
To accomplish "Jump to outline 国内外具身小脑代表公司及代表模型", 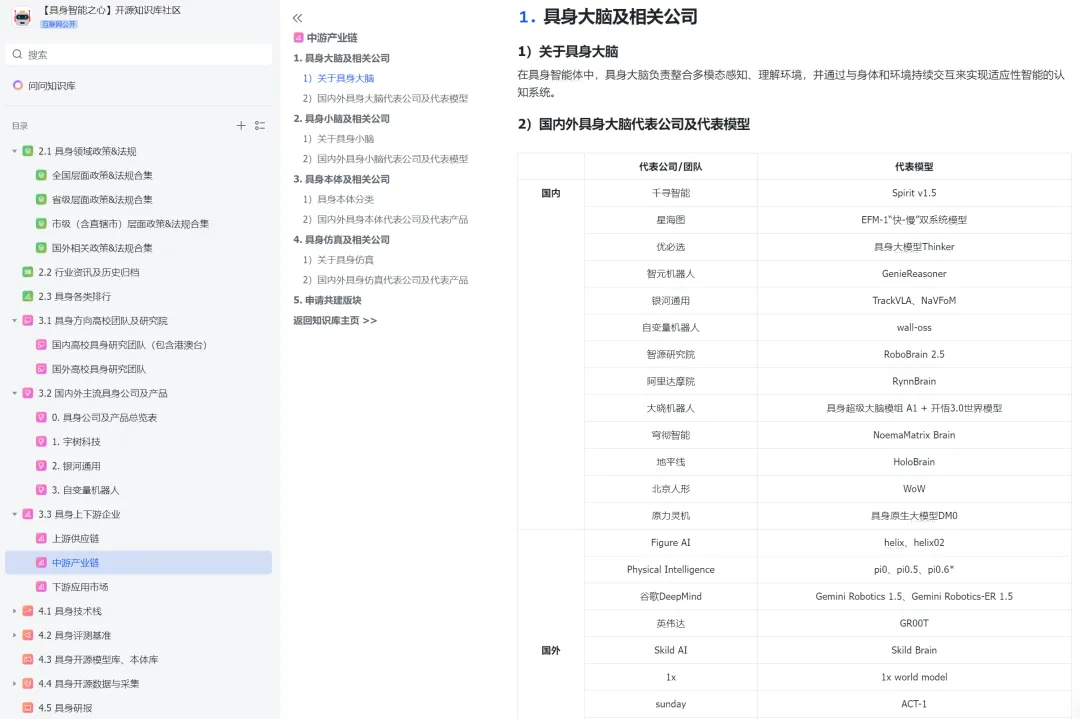I will [386, 158].
